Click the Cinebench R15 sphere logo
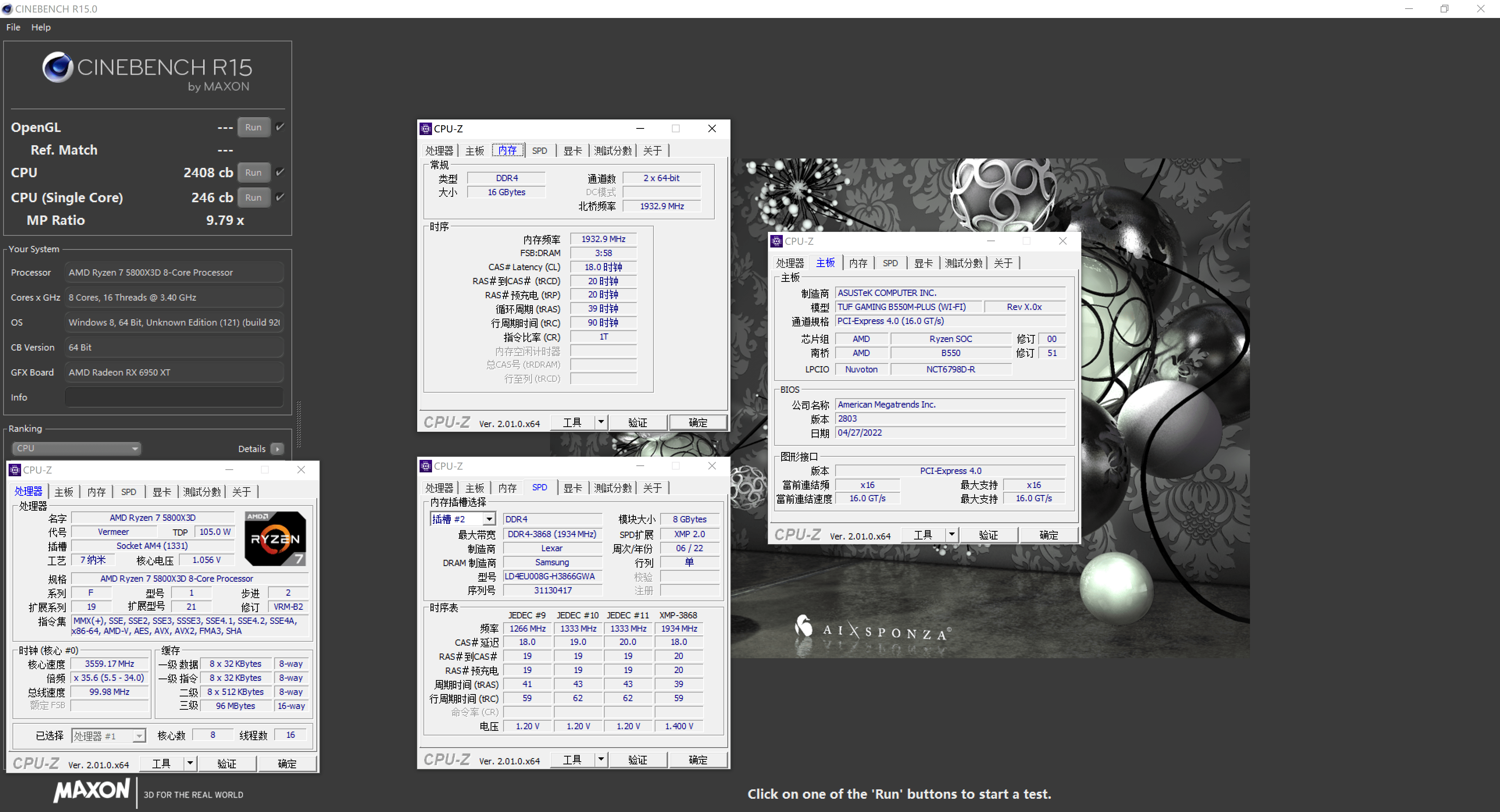Screen dimensions: 1500x812 (58, 67)
